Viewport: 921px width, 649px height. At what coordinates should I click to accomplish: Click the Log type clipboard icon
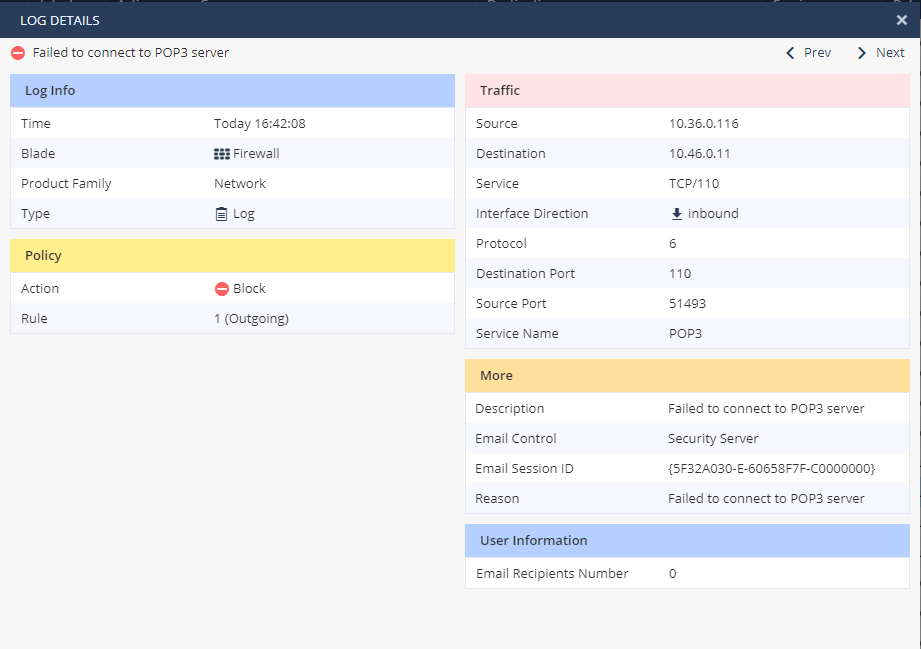click(221, 214)
